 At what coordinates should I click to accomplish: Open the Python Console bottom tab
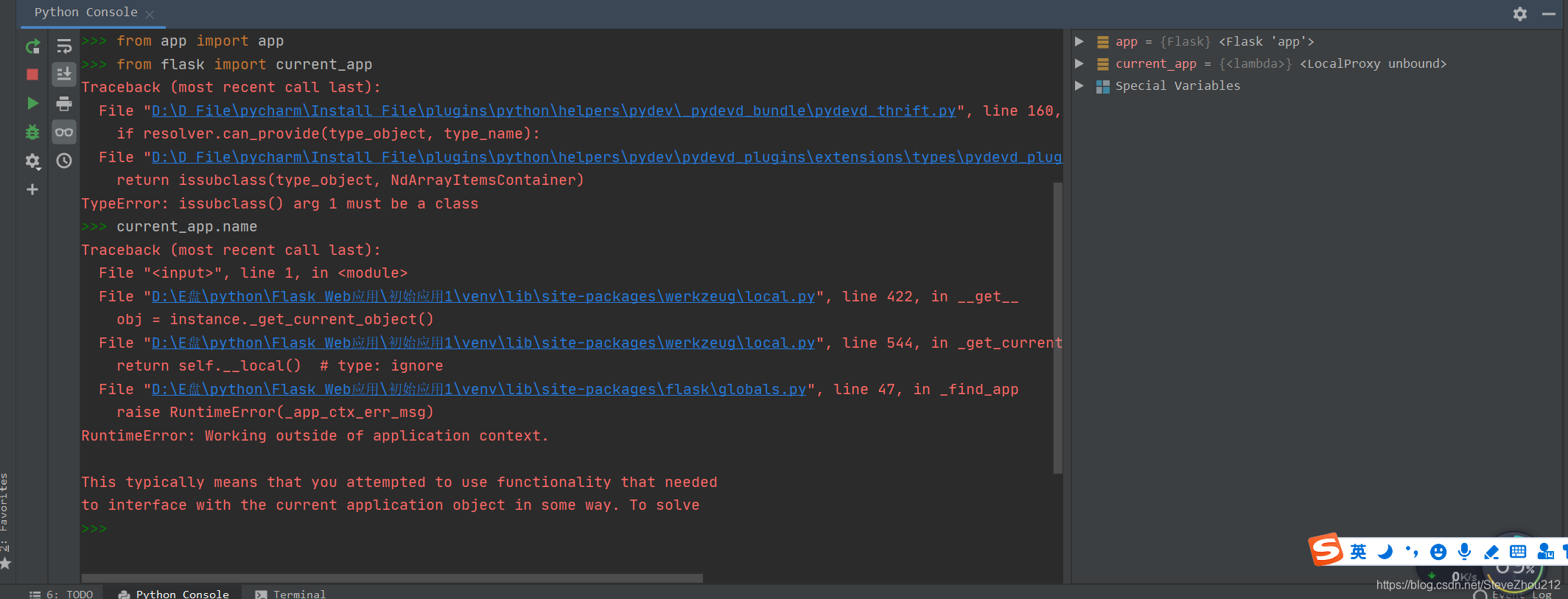174,594
